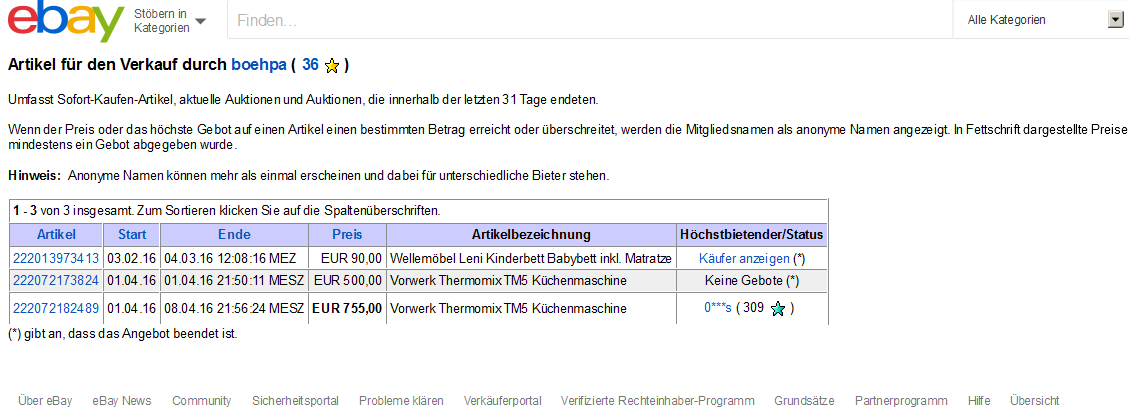Screen dimensions: 1129x417
Task: Open eBay News footer link
Action: point(122,400)
